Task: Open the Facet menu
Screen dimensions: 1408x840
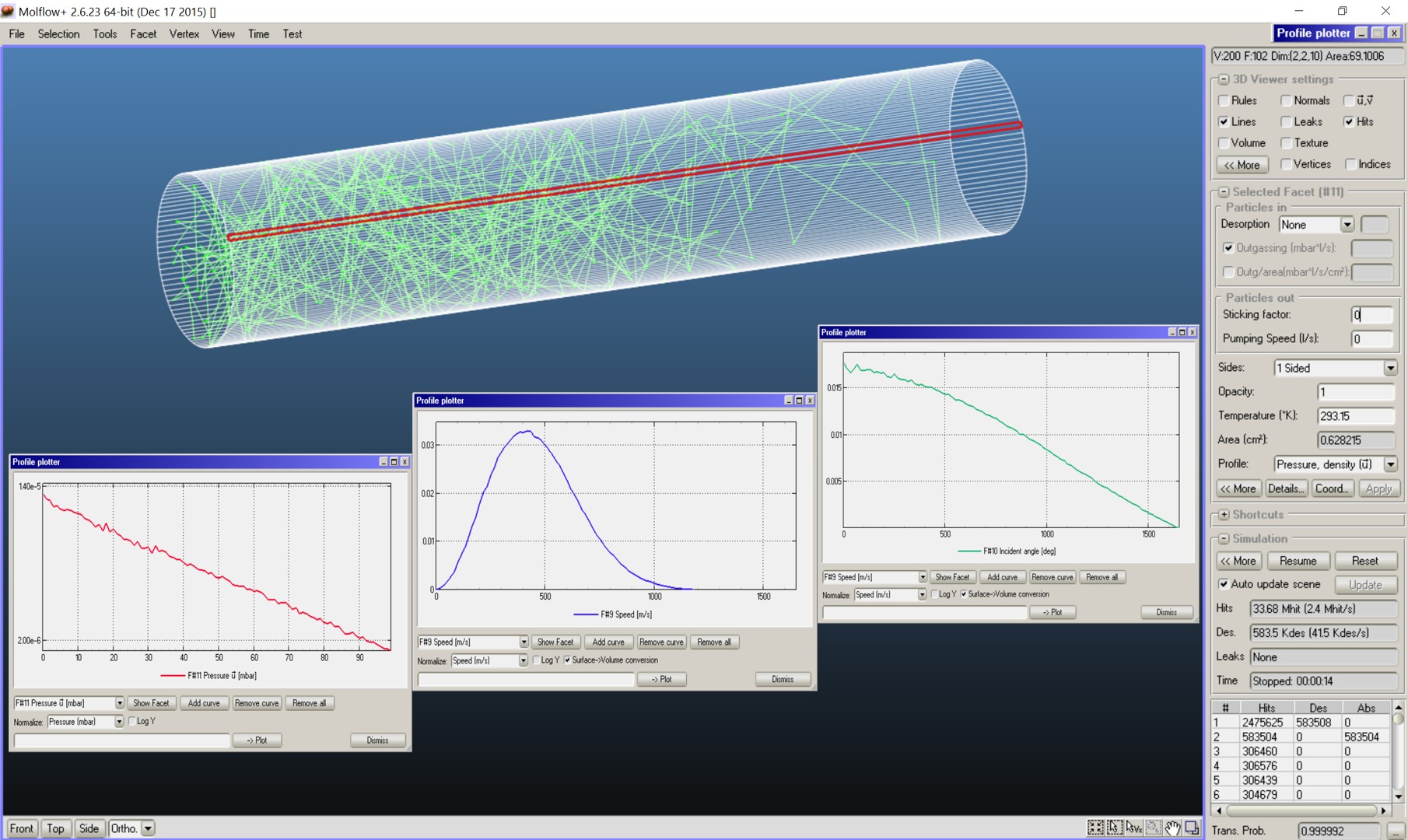Action: point(143,33)
